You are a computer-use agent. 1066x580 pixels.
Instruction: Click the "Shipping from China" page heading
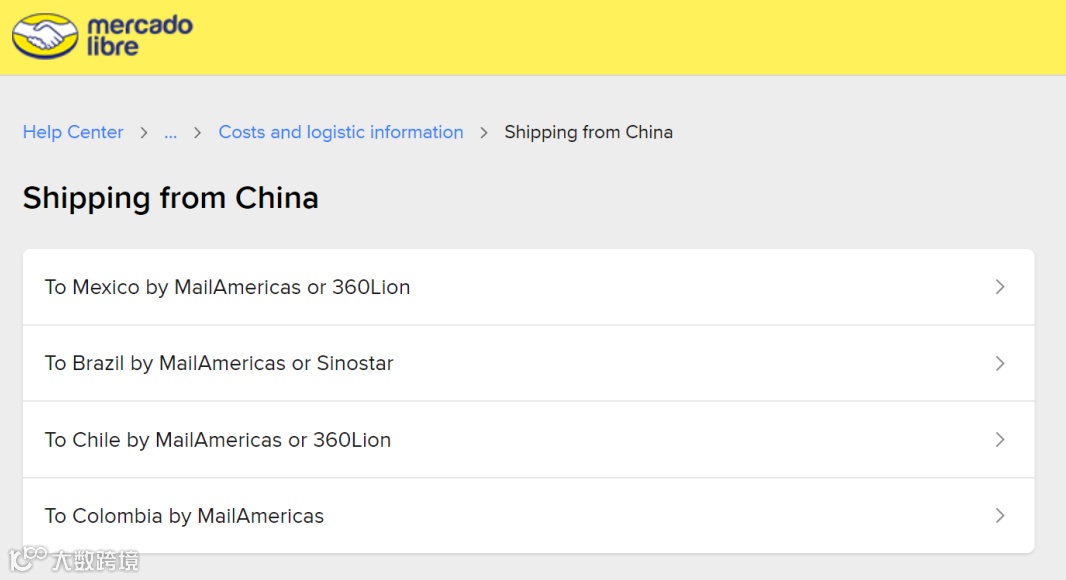click(170, 198)
